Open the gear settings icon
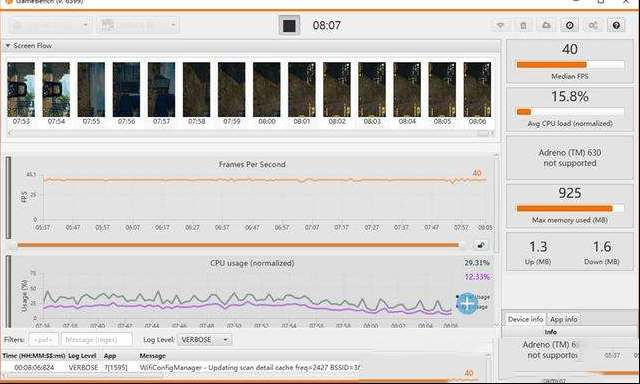 pyautogui.click(x=593, y=25)
